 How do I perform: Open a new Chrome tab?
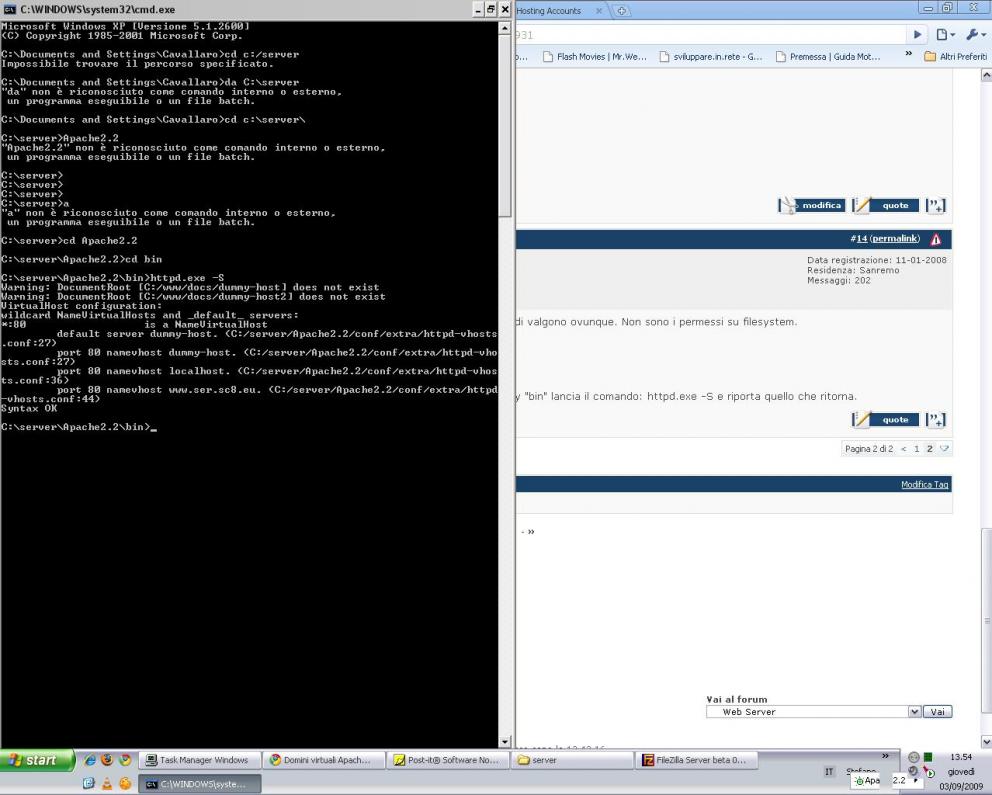(x=623, y=11)
